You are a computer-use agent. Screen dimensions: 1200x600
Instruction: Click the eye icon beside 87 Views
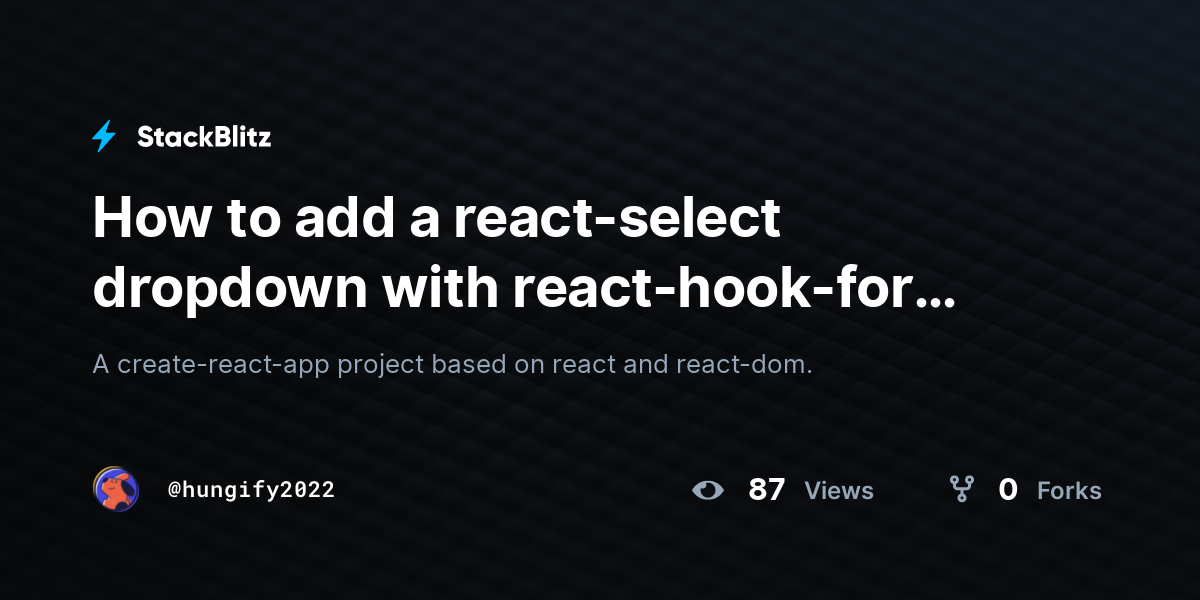[708, 490]
